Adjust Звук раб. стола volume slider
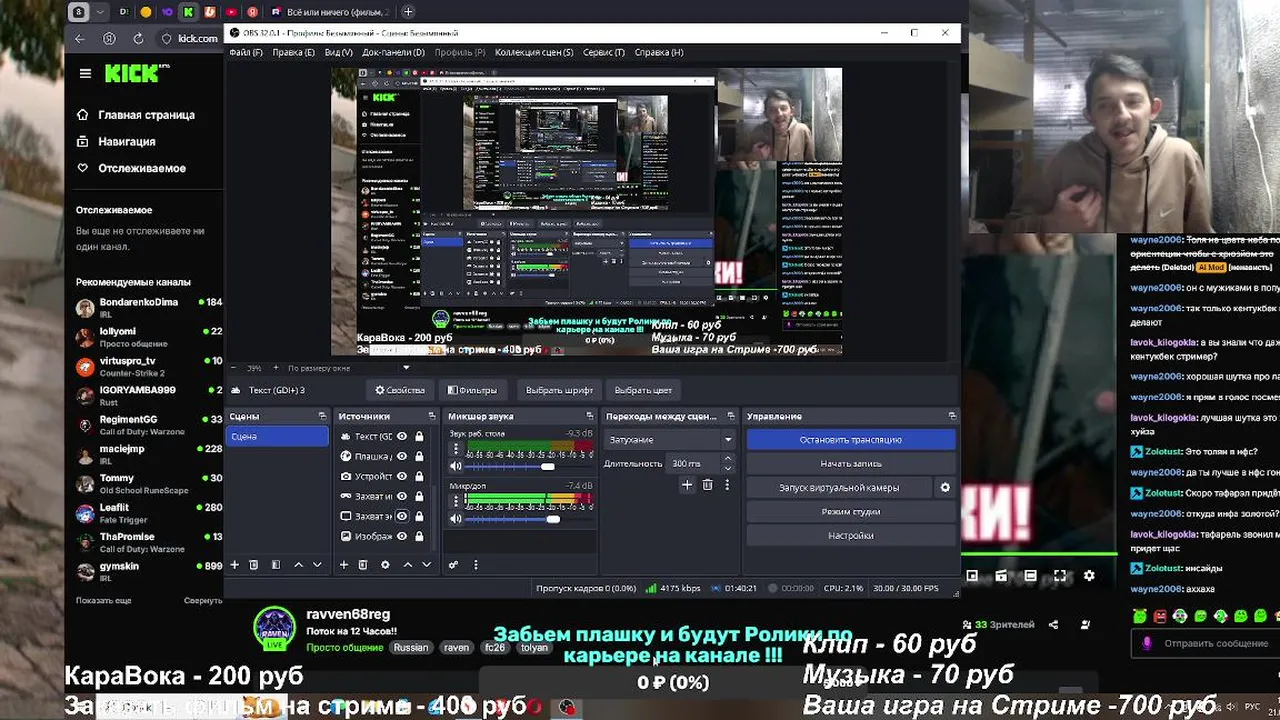The height and width of the screenshot is (720, 1280). [x=547, y=467]
